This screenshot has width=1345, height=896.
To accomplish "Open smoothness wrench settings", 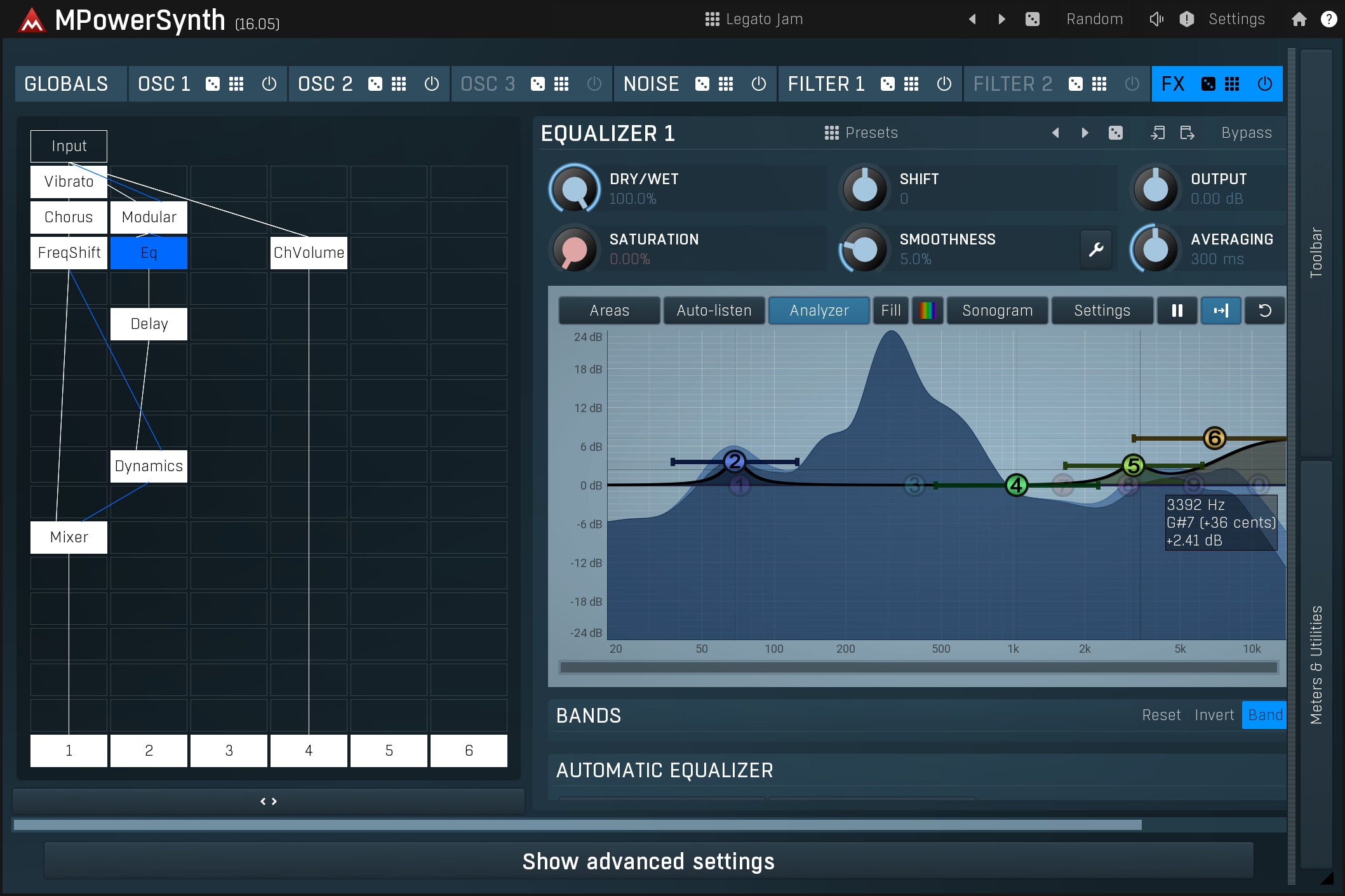I will pos(1096,250).
